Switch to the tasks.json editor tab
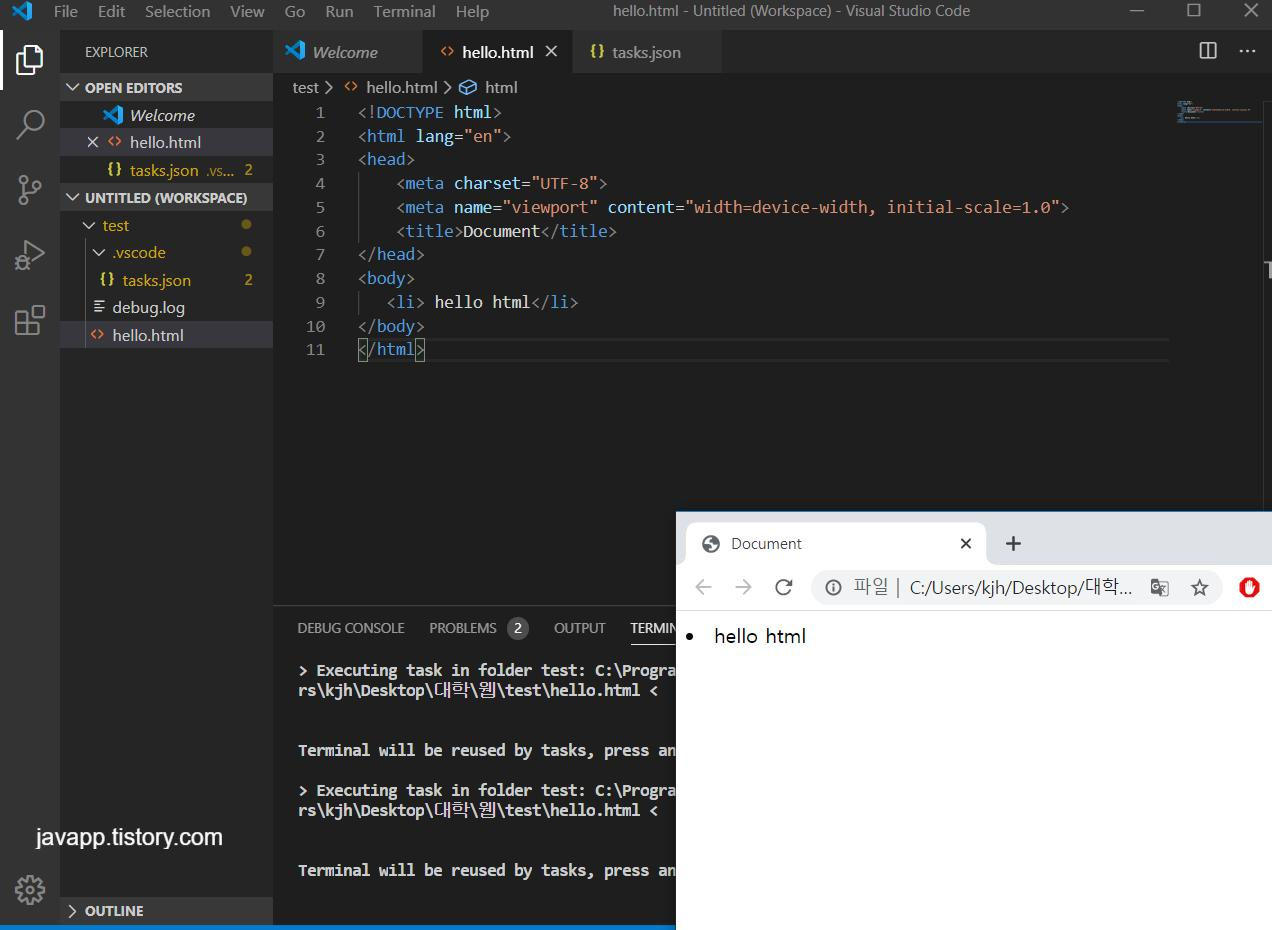Image resolution: width=1272 pixels, height=930 pixels. [646, 52]
